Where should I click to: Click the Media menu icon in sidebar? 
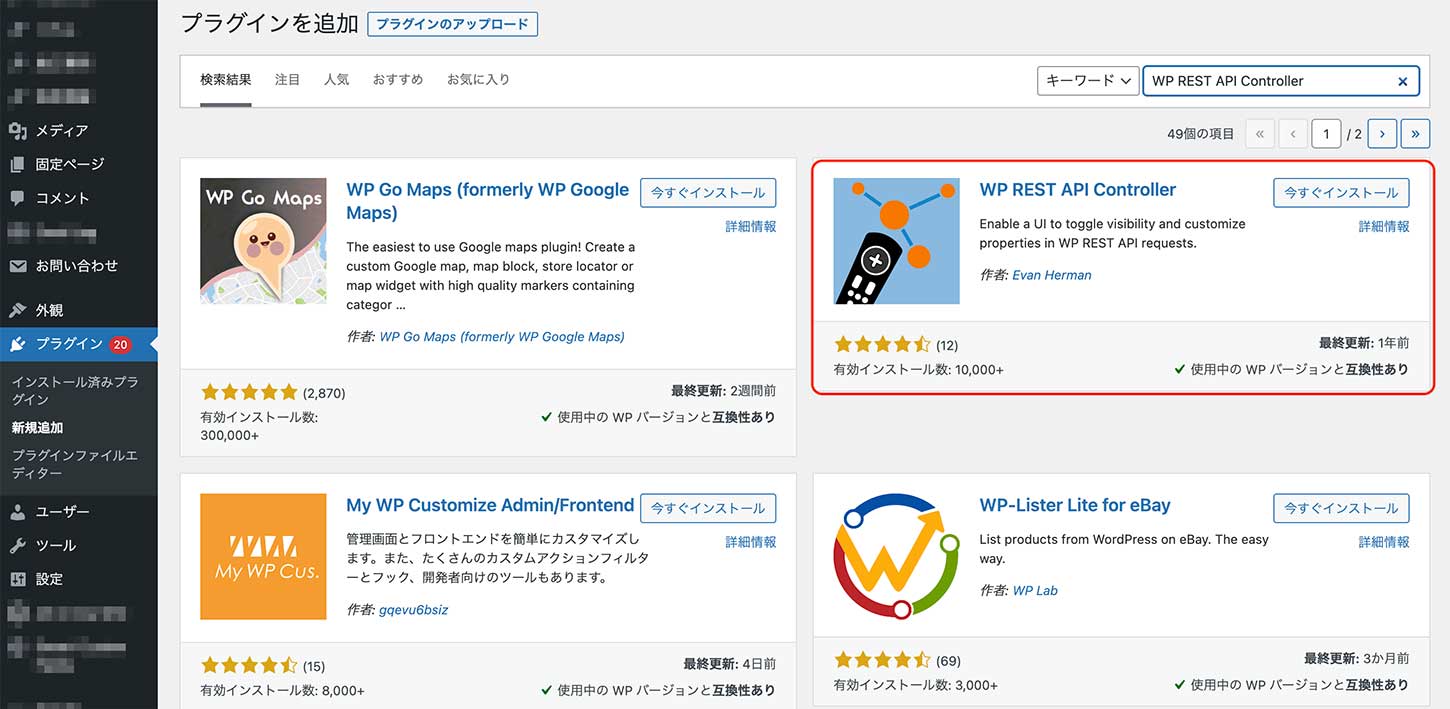pyautogui.click(x=17, y=131)
